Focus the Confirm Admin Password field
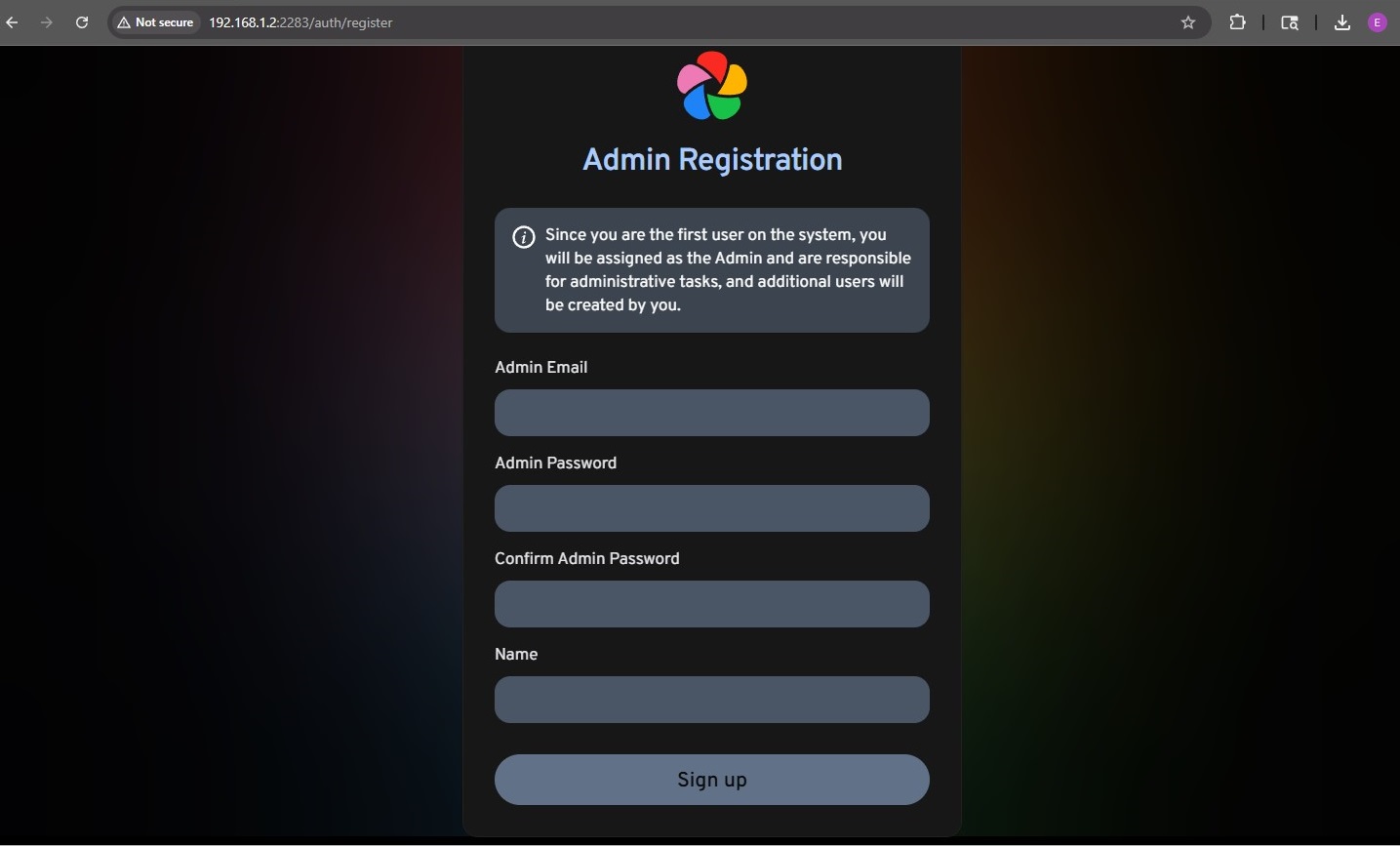The height and width of the screenshot is (846, 1400). click(x=712, y=604)
